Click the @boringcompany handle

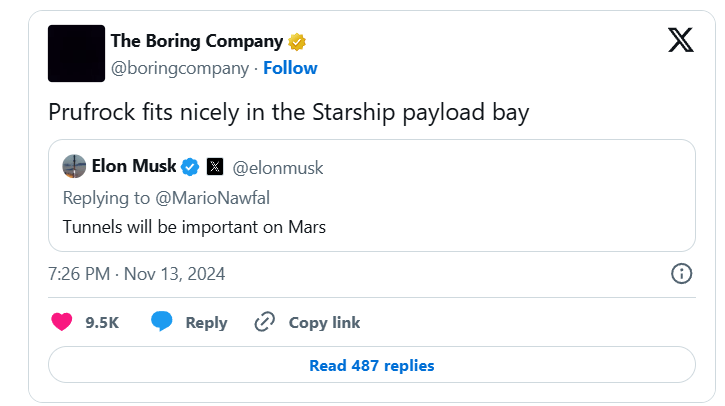coord(179,68)
